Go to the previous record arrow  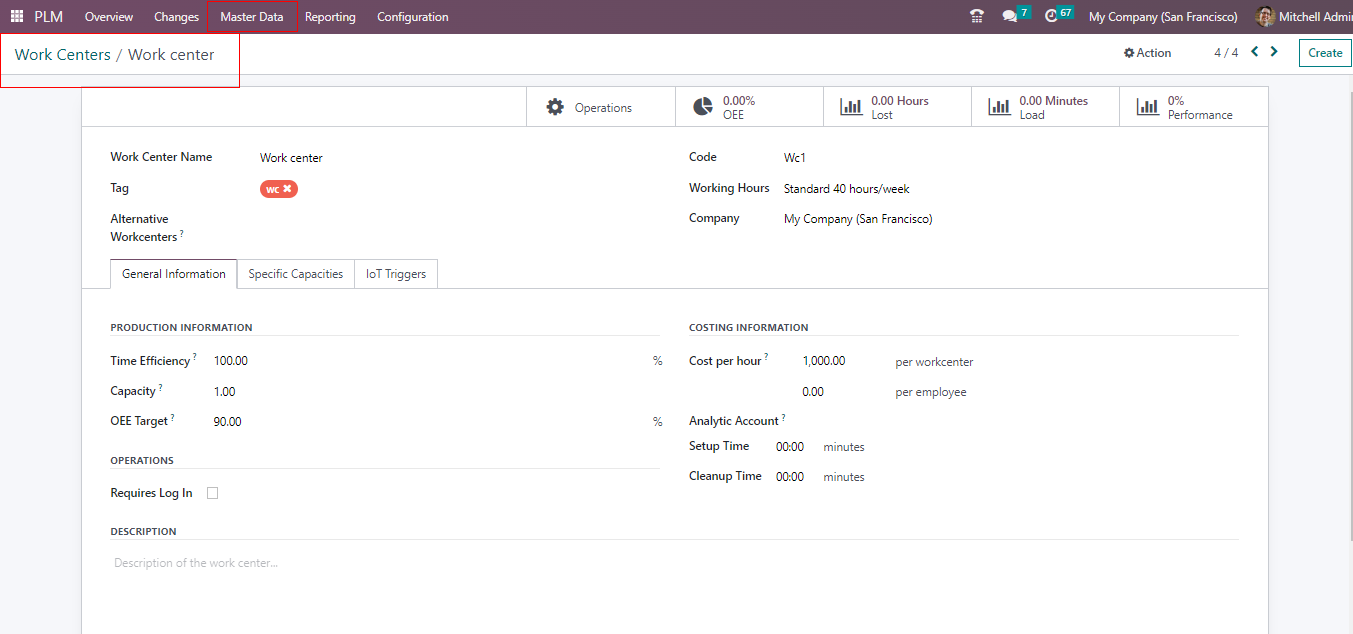1255,52
